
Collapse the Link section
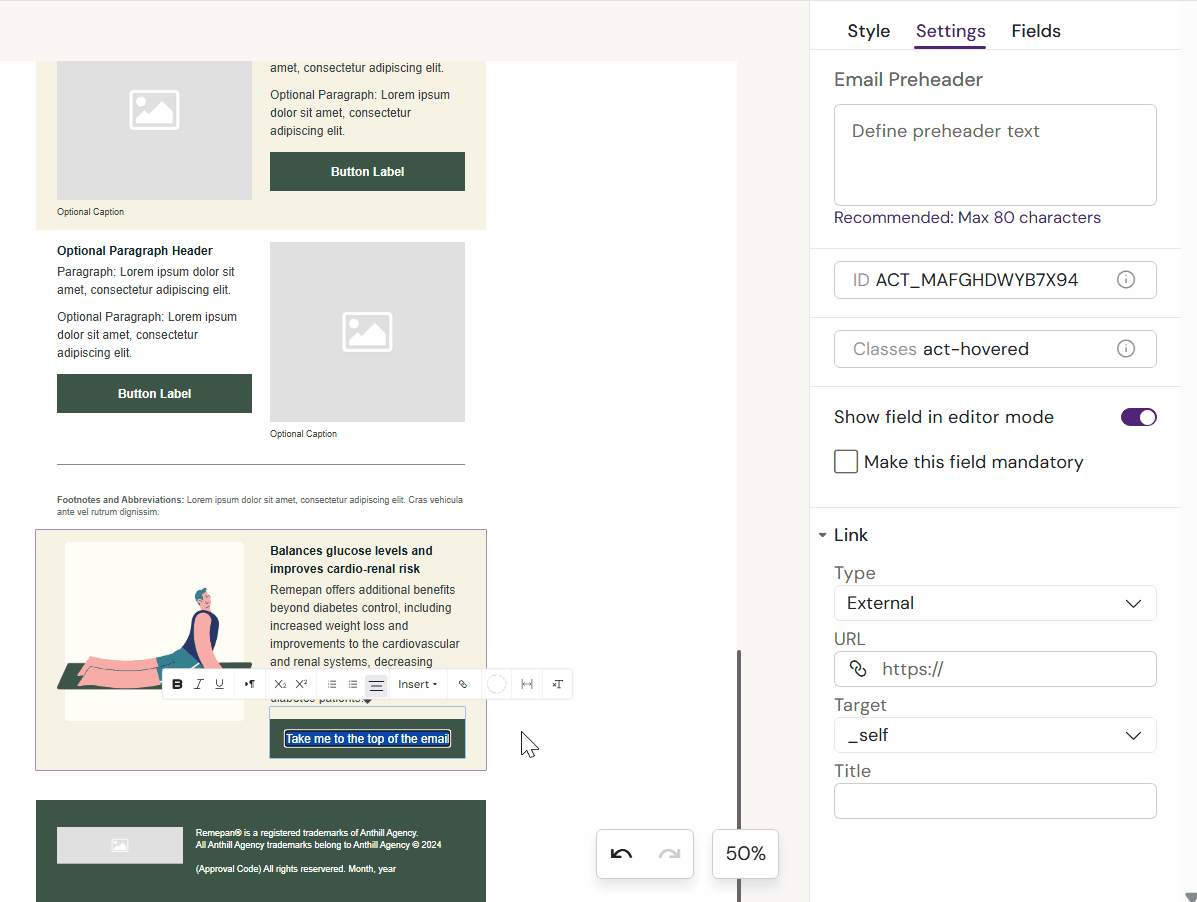pyautogui.click(x=822, y=534)
